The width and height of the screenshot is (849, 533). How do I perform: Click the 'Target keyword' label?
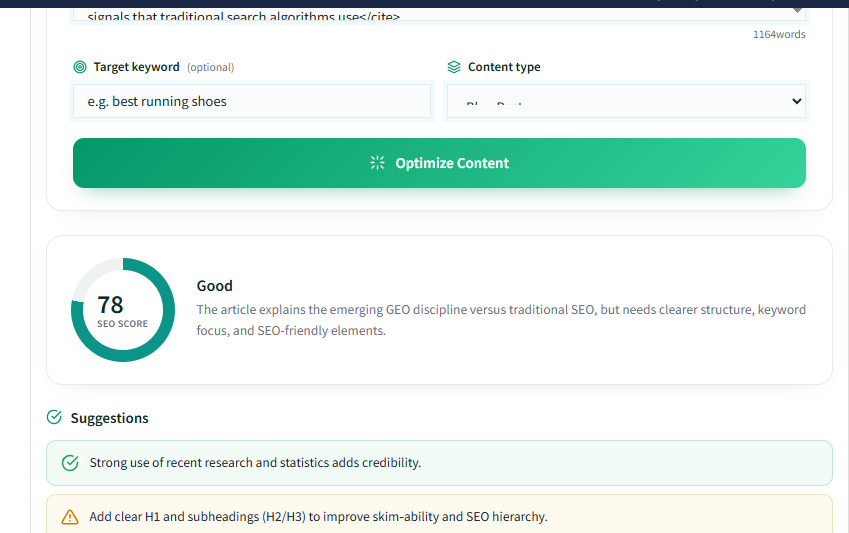click(136, 67)
